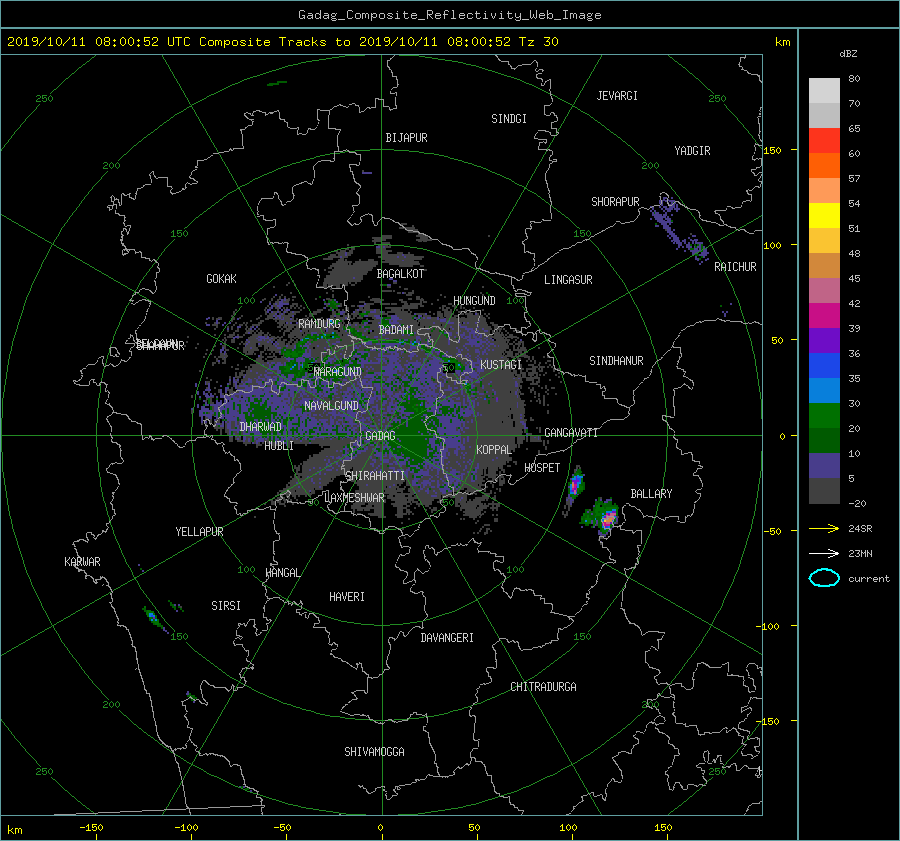Click the GADAG radar center label
This screenshot has height=841, width=900.
pos(380,436)
